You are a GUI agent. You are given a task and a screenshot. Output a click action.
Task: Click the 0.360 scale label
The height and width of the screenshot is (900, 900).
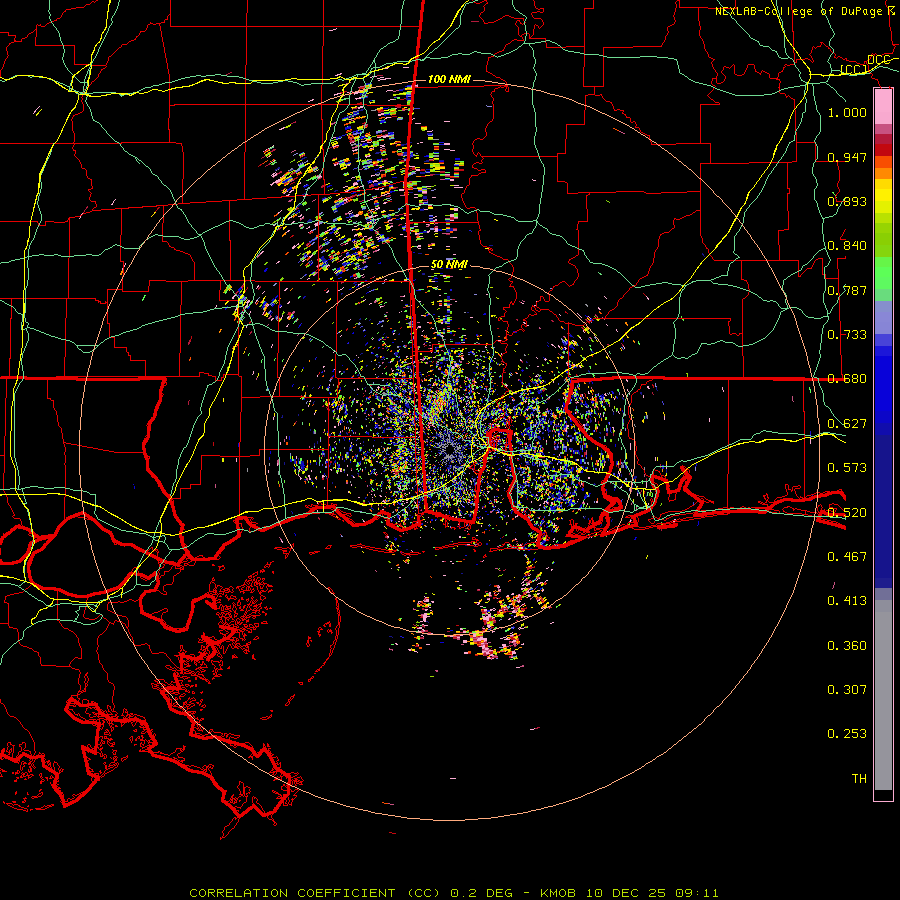(x=847, y=646)
